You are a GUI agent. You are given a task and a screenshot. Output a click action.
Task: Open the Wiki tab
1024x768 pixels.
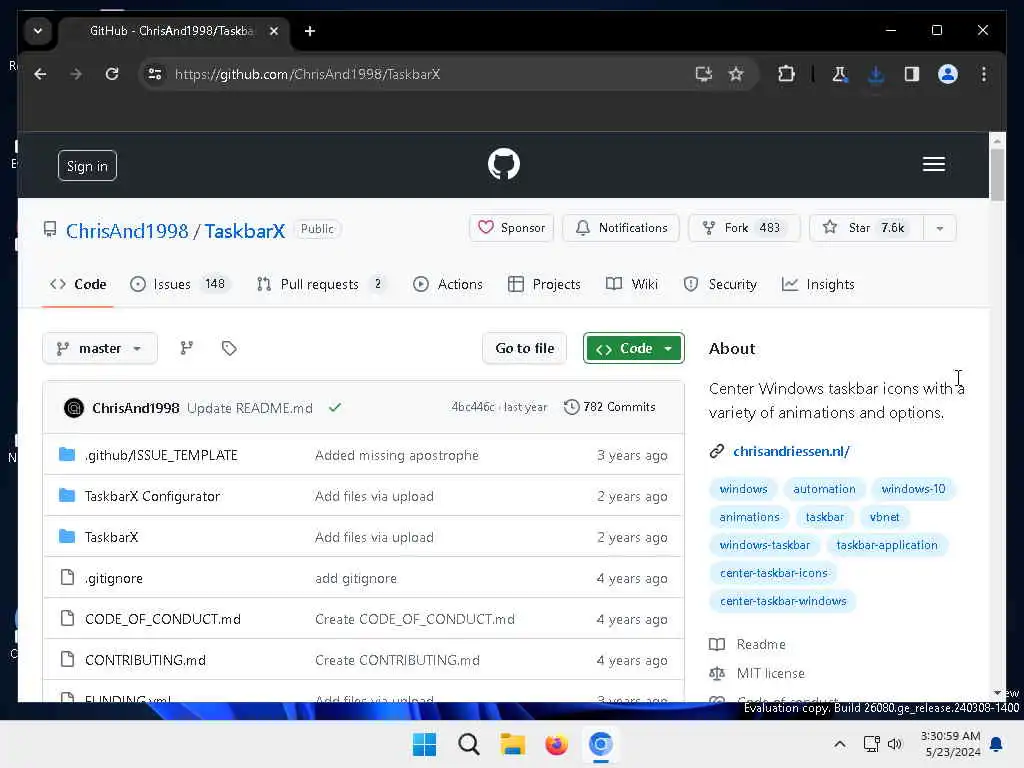[632, 284]
